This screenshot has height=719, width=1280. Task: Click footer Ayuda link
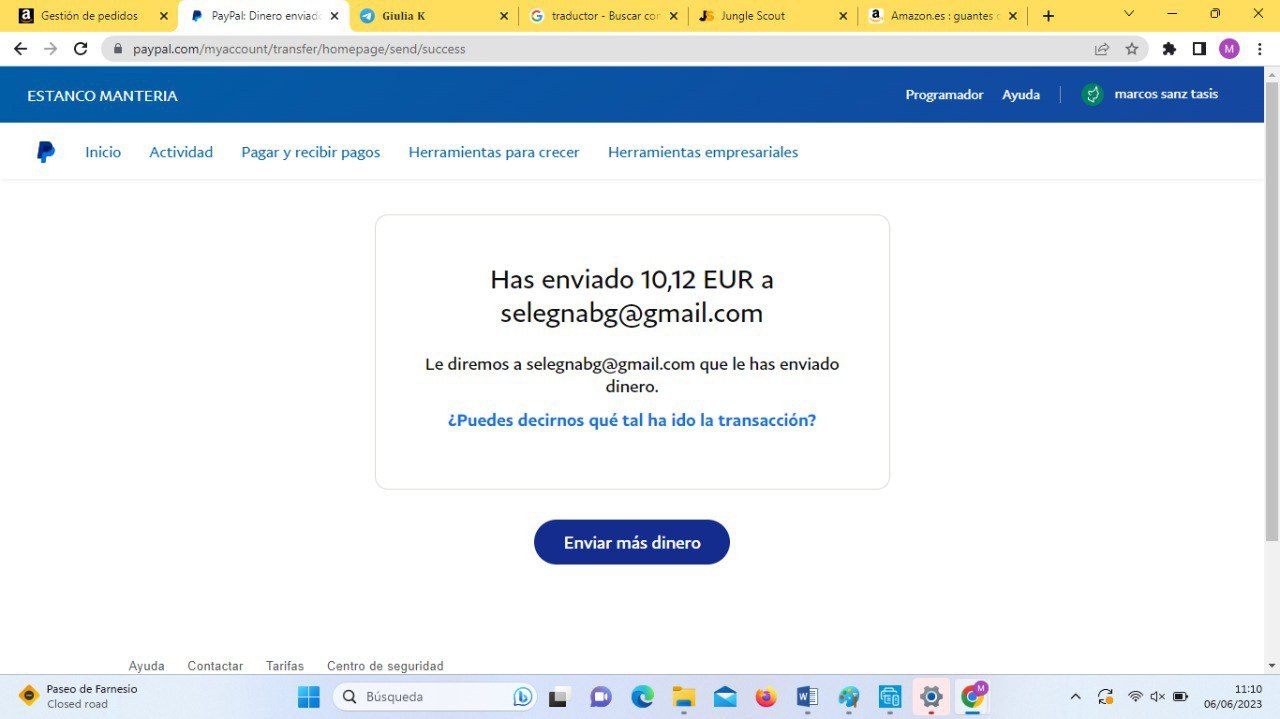(146, 666)
